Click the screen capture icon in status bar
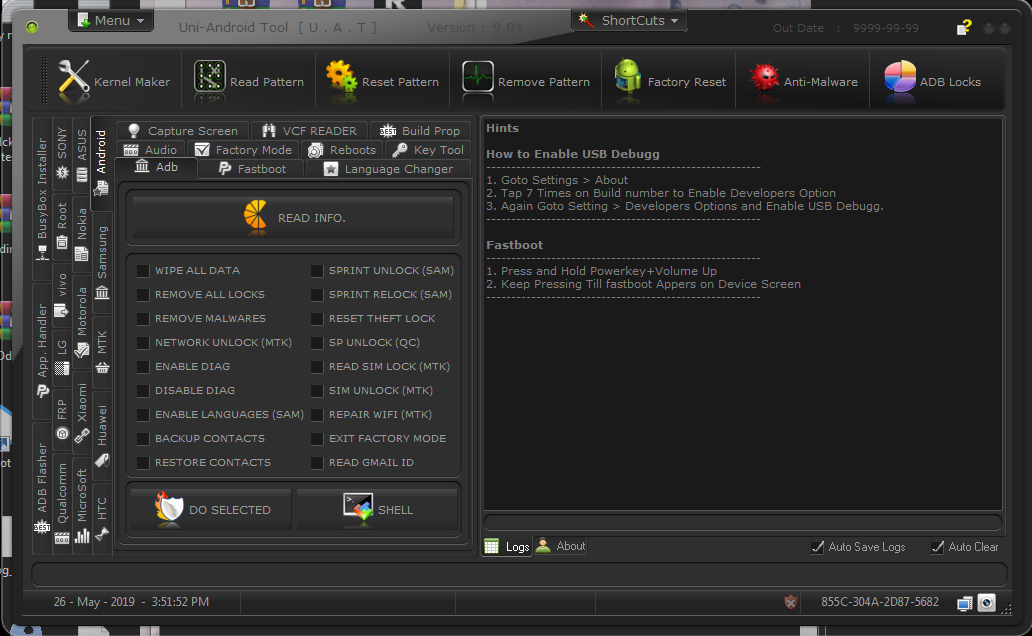1032x636 pixels. tap(987, 602)
